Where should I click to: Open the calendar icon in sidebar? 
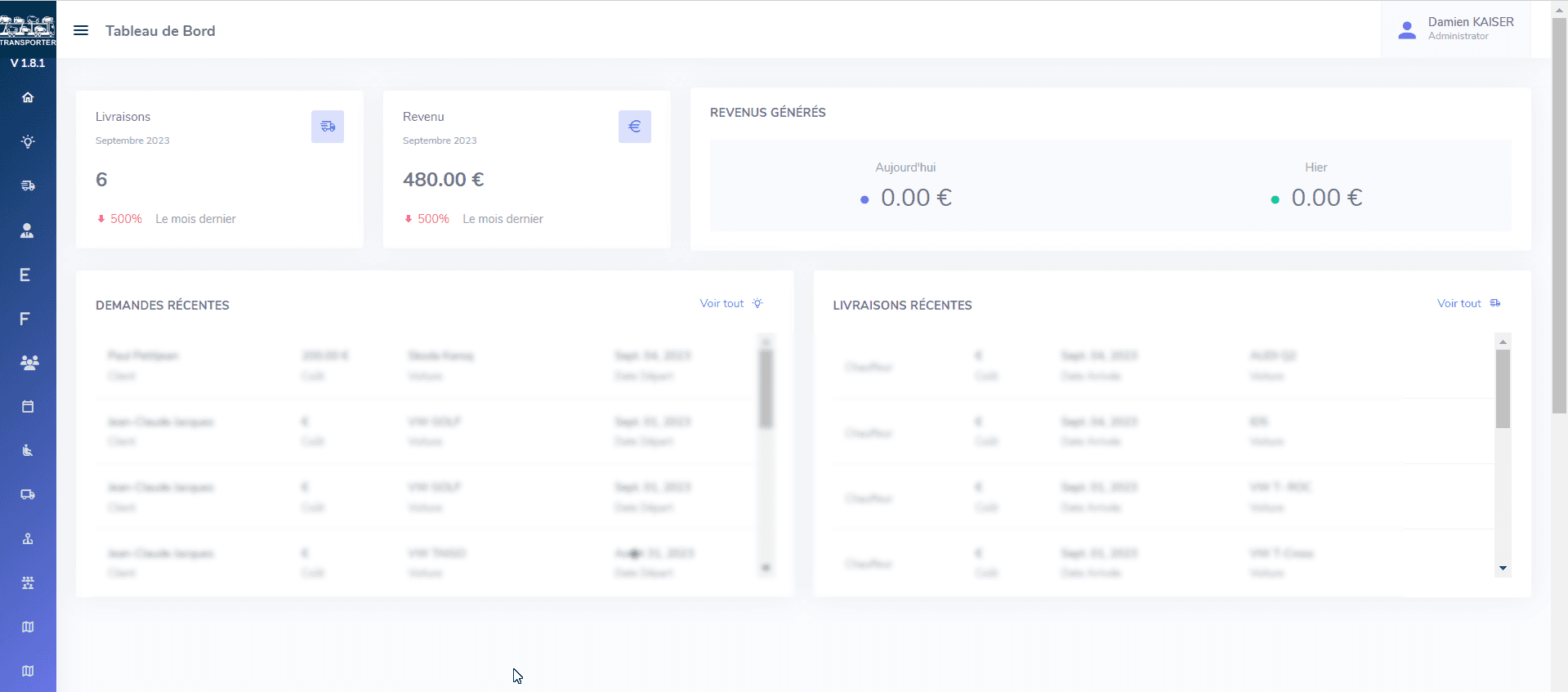pyautogui.click(x=28, y=407)
